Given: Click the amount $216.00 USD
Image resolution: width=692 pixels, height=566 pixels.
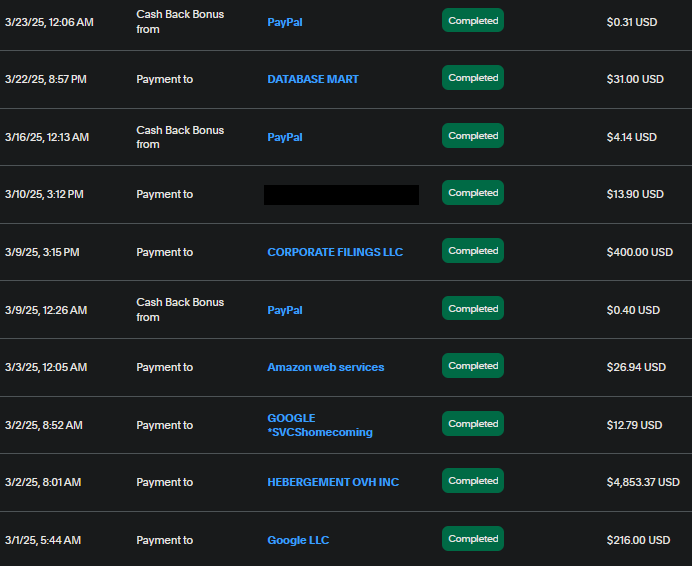Looking at the screenshot, I should pos(638,540).
